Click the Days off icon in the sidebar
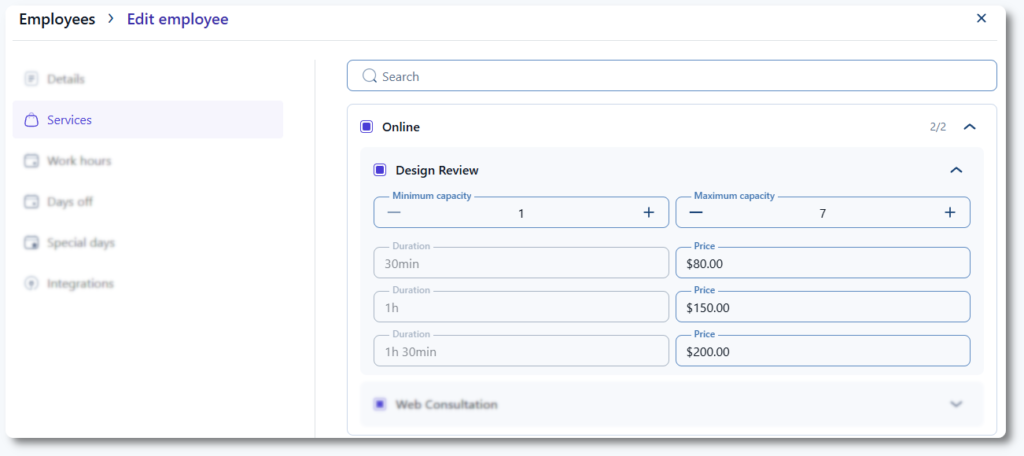Viewport: 1024px width, 456px height. 31,202
